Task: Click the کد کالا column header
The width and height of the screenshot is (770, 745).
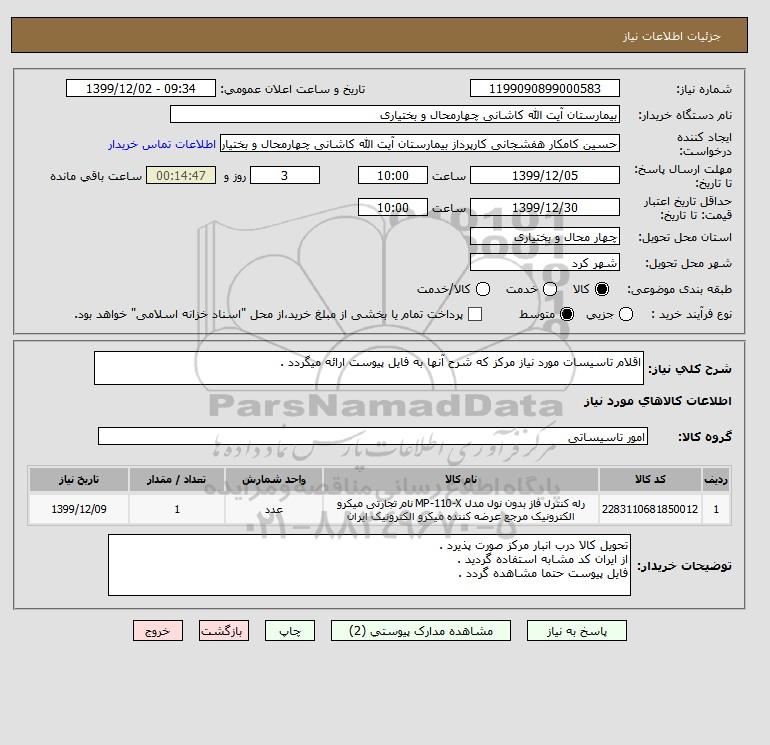Action: (x=650, y=479)
